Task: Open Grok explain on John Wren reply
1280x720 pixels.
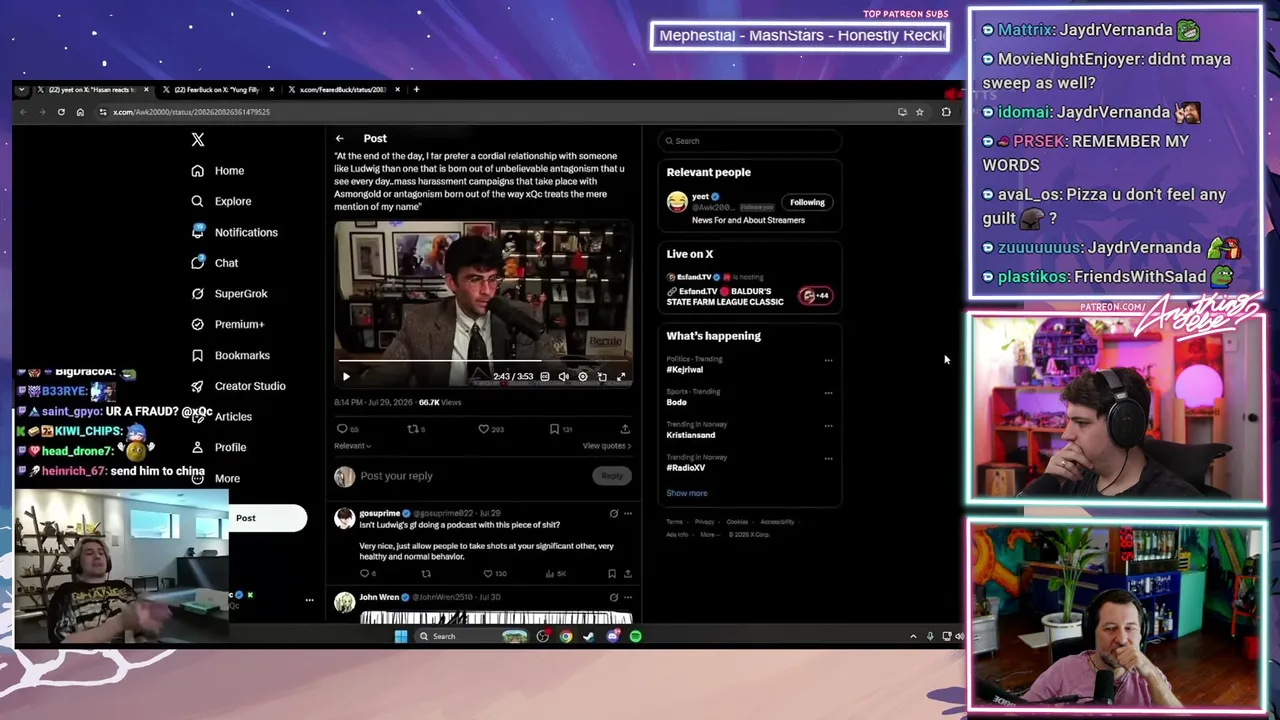Action: (614, 597)
